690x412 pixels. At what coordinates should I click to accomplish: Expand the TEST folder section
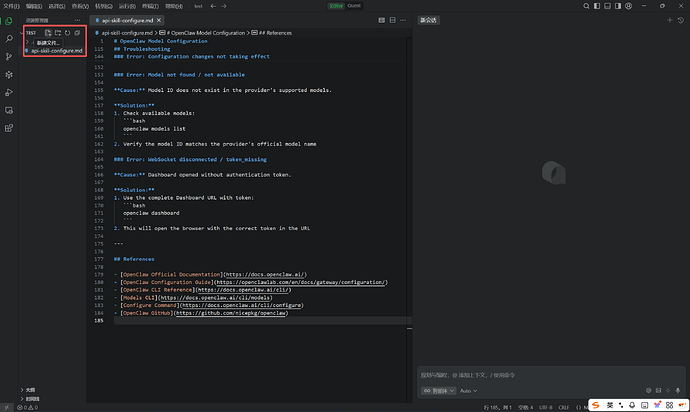coord(30,33)
